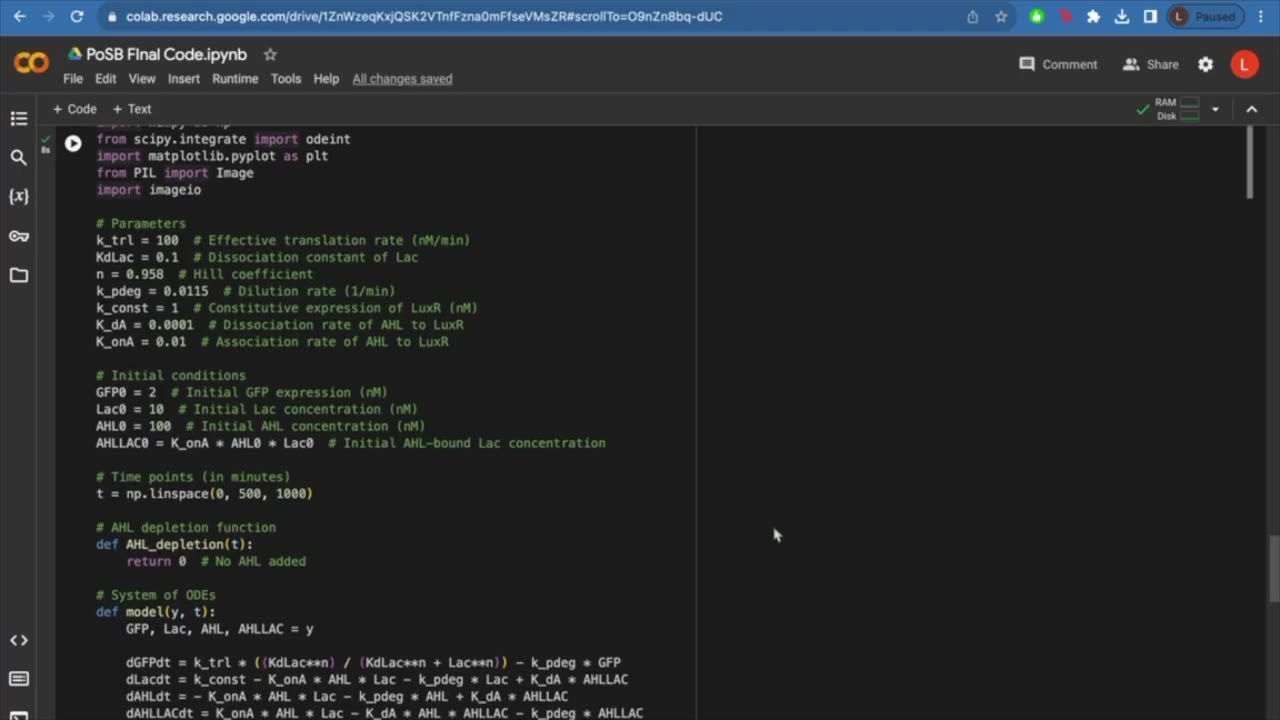Screen dimensions: 1280x720
Task: Open the browser extensions puzzle icon
Action: [1093, 16]
